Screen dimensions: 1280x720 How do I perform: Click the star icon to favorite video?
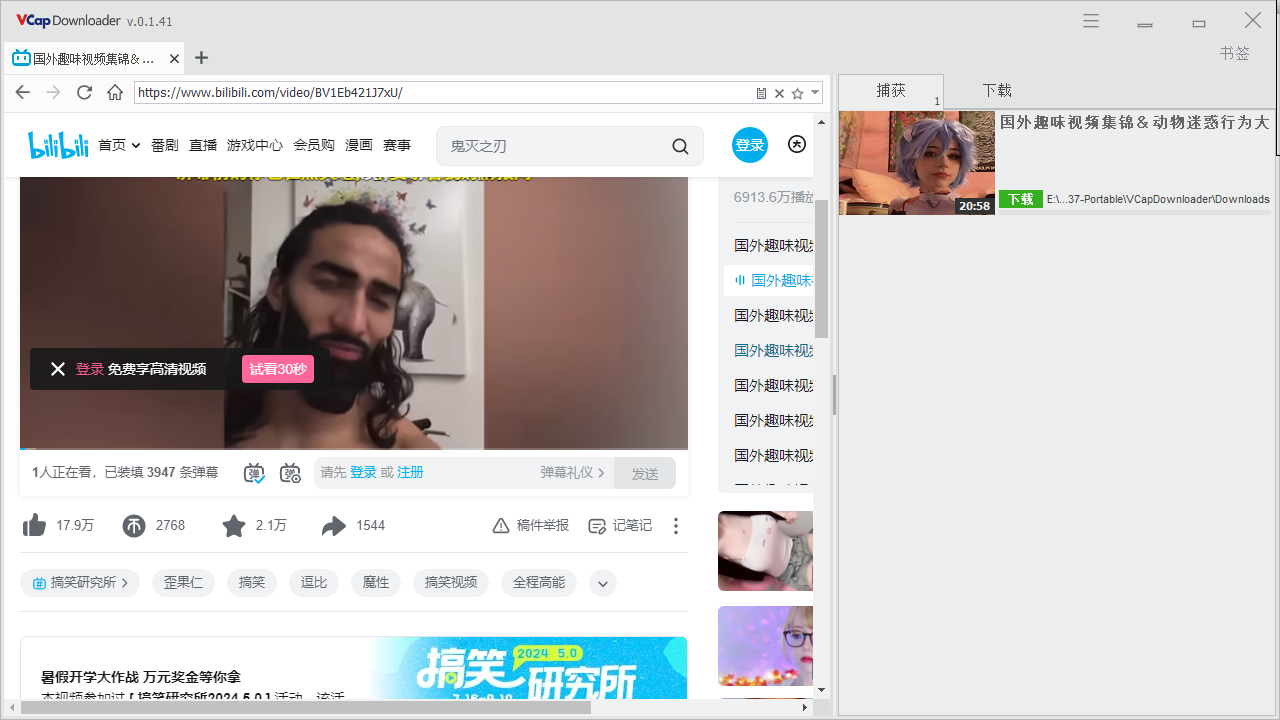click(234, 525)
